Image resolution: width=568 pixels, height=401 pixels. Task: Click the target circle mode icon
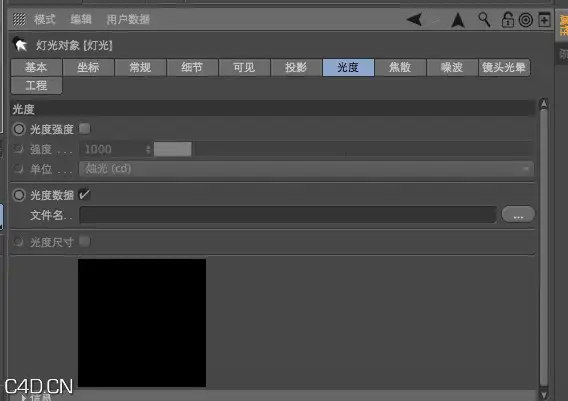[526, 20]
